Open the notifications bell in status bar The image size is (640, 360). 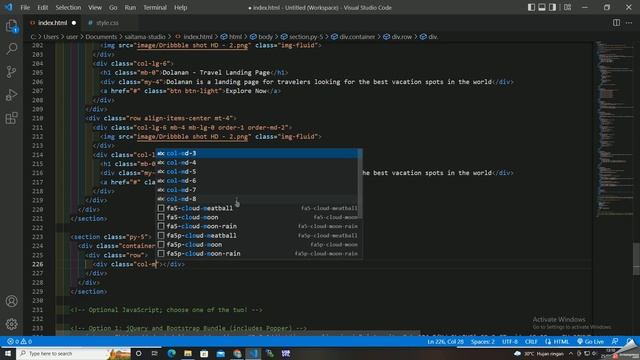[x=630, y=341]
